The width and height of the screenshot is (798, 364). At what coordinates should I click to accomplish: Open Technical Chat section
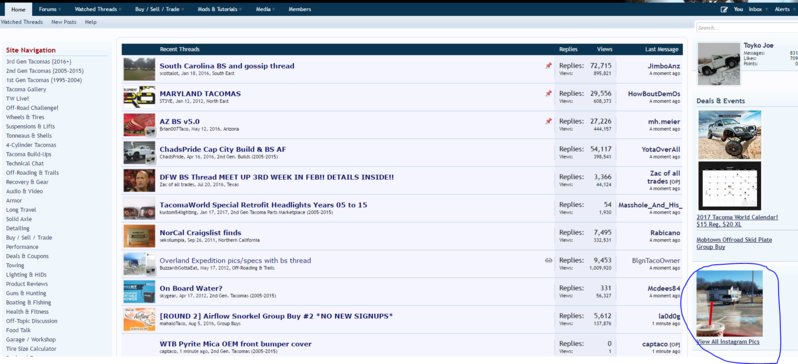tap(25, 163)
